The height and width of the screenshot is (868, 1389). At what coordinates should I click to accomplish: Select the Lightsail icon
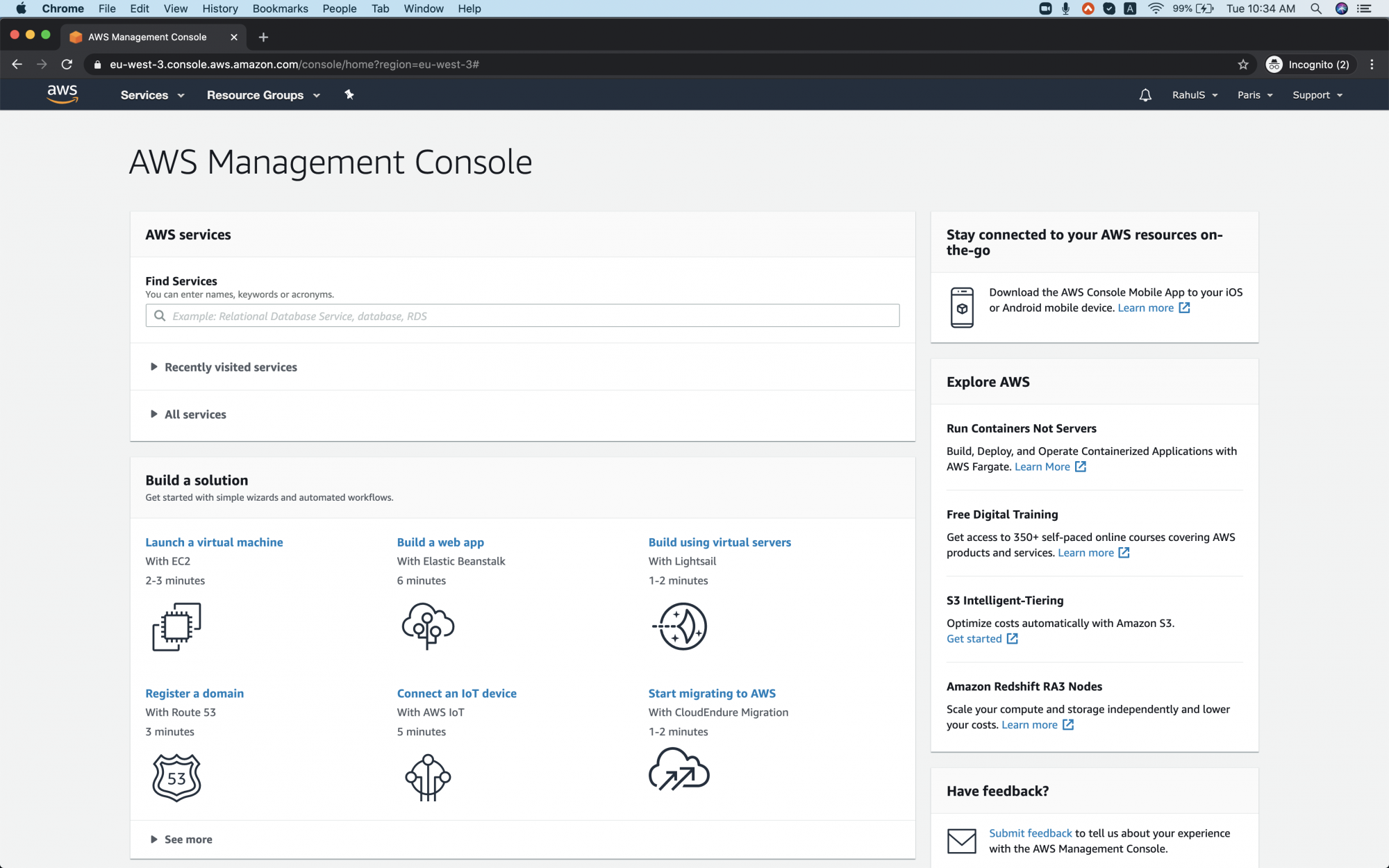[x=679, y=626]
